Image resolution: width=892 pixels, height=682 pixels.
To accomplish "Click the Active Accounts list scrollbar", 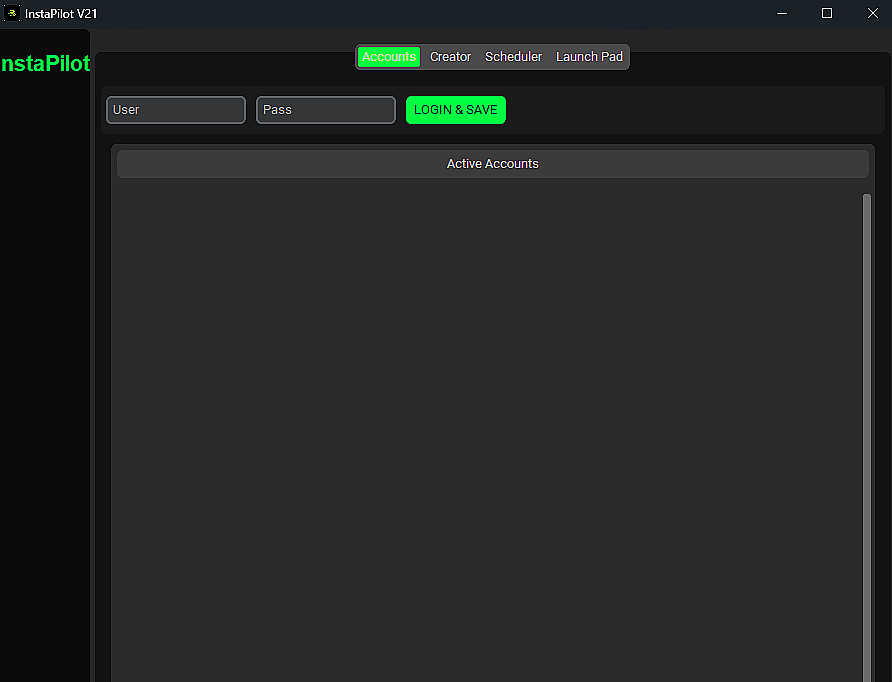I will pos(866,437).
